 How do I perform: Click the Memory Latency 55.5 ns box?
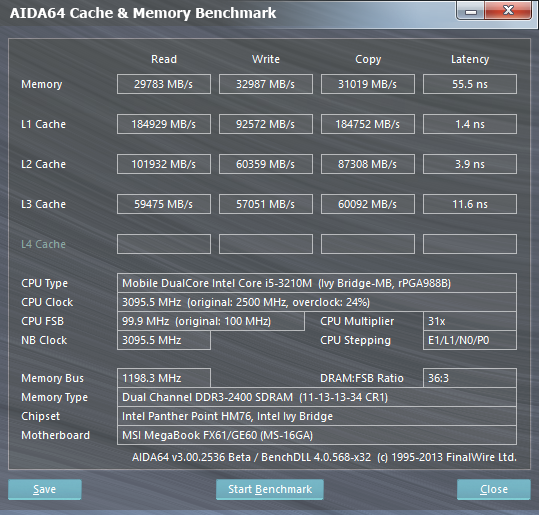tap(470, 84)
